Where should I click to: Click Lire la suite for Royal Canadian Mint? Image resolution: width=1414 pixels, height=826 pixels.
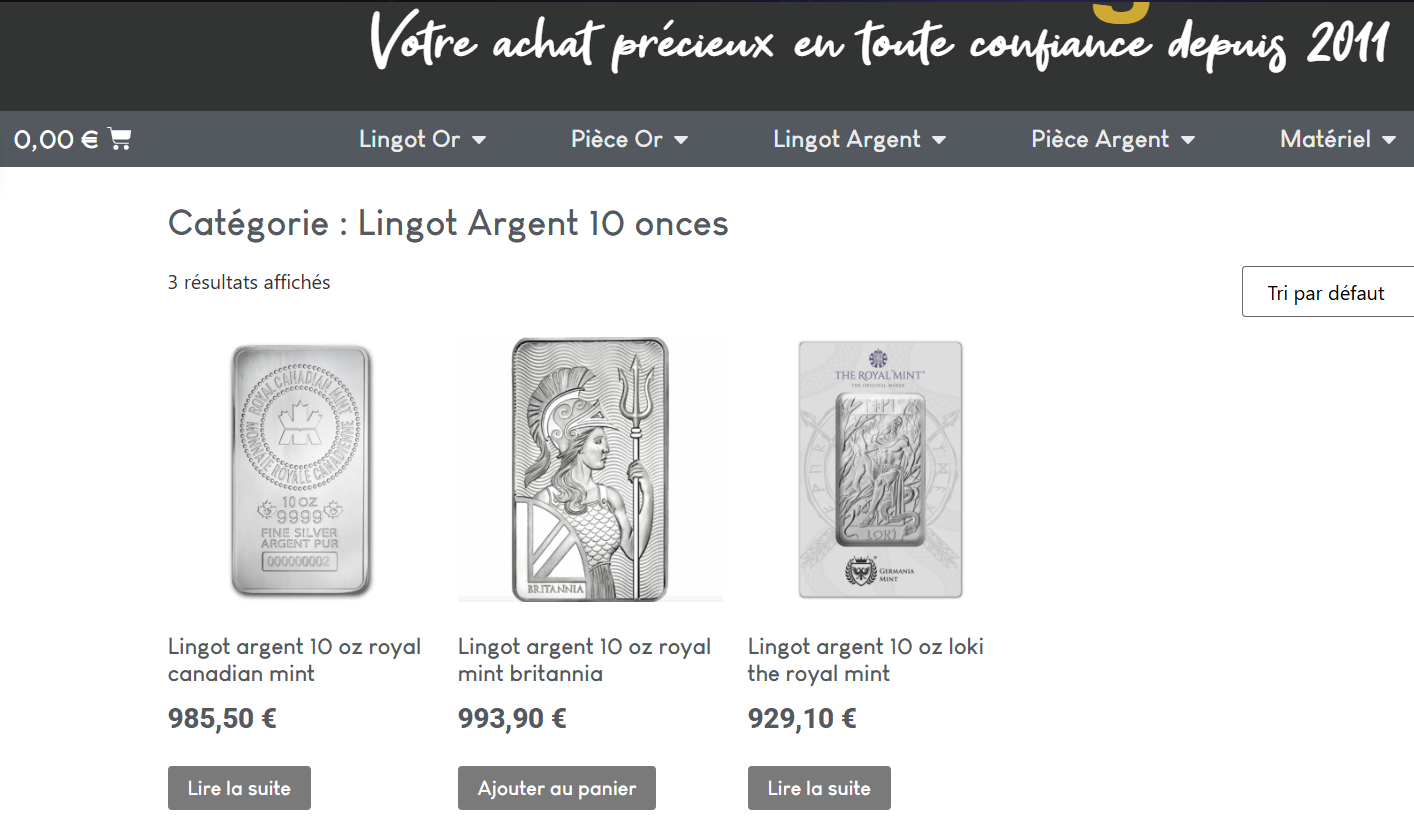coord(239,788)
